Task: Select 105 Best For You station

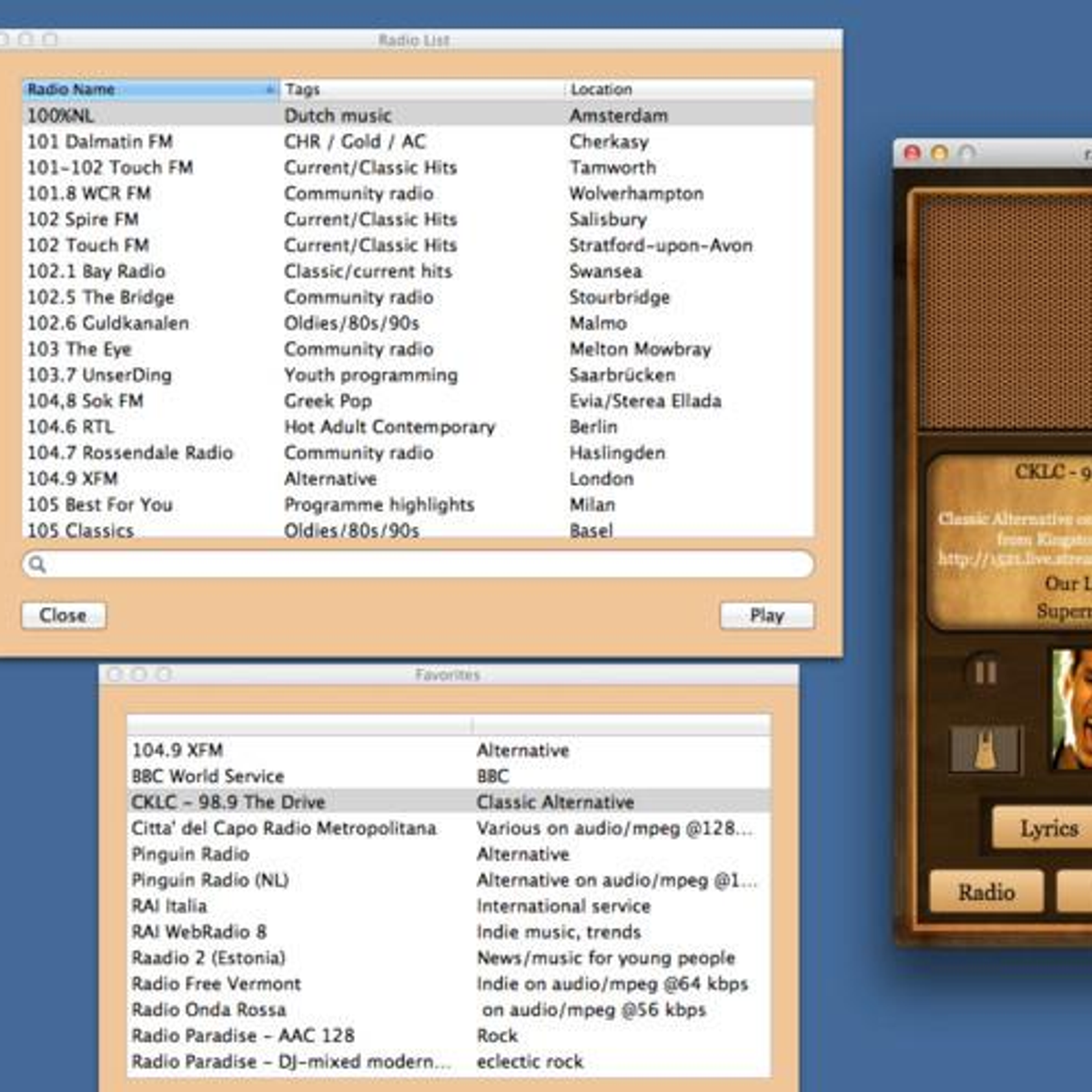Action: [418, 504]
